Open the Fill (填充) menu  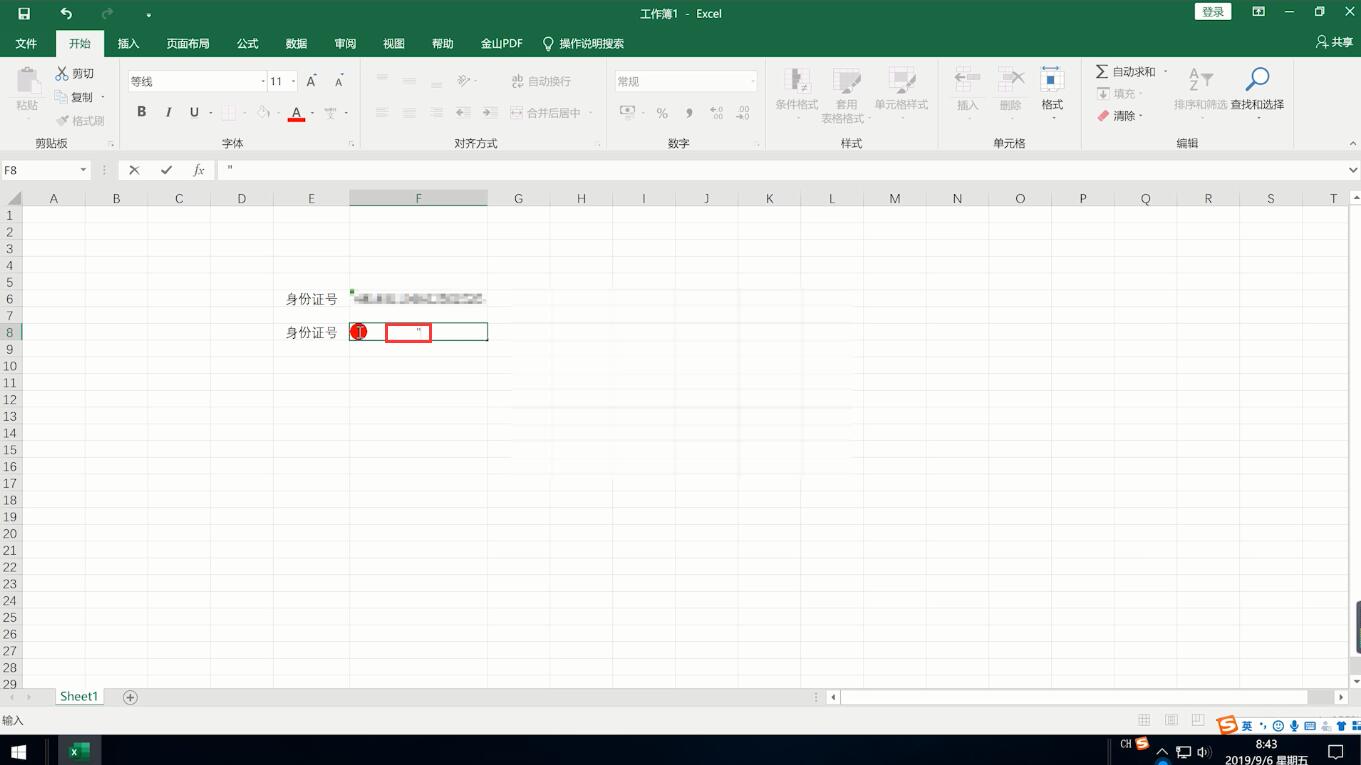pyautogui.click(x=1117, y=94)
